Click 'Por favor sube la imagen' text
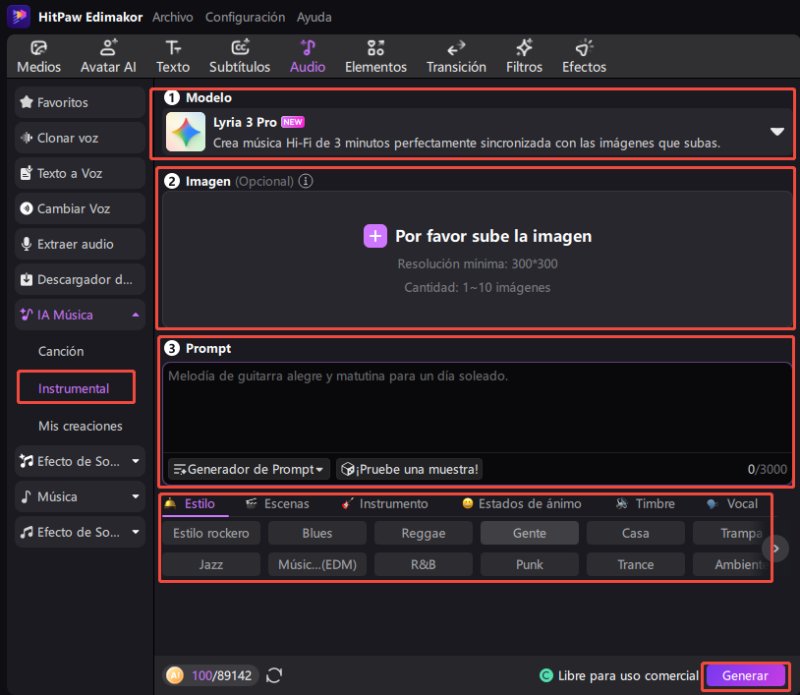This screenshot has height=695, width=800. [493, 236]
